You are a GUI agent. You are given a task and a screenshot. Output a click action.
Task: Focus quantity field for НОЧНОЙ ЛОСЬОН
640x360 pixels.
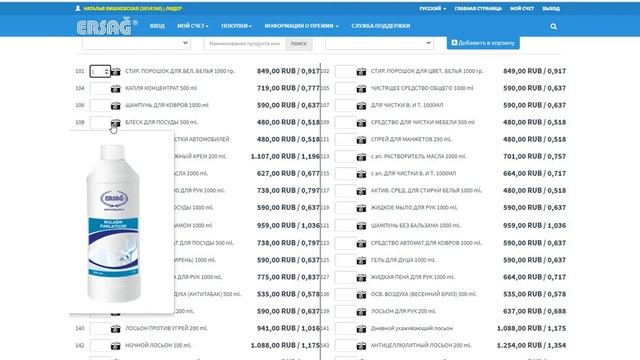pyautogui.click(x=100, y=346)
